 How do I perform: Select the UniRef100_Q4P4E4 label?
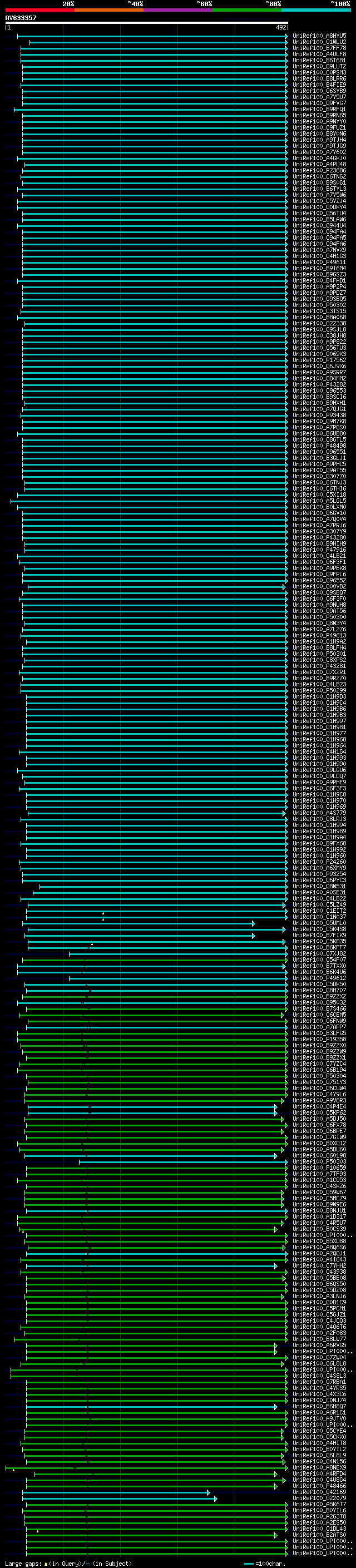coord(319,1106)
